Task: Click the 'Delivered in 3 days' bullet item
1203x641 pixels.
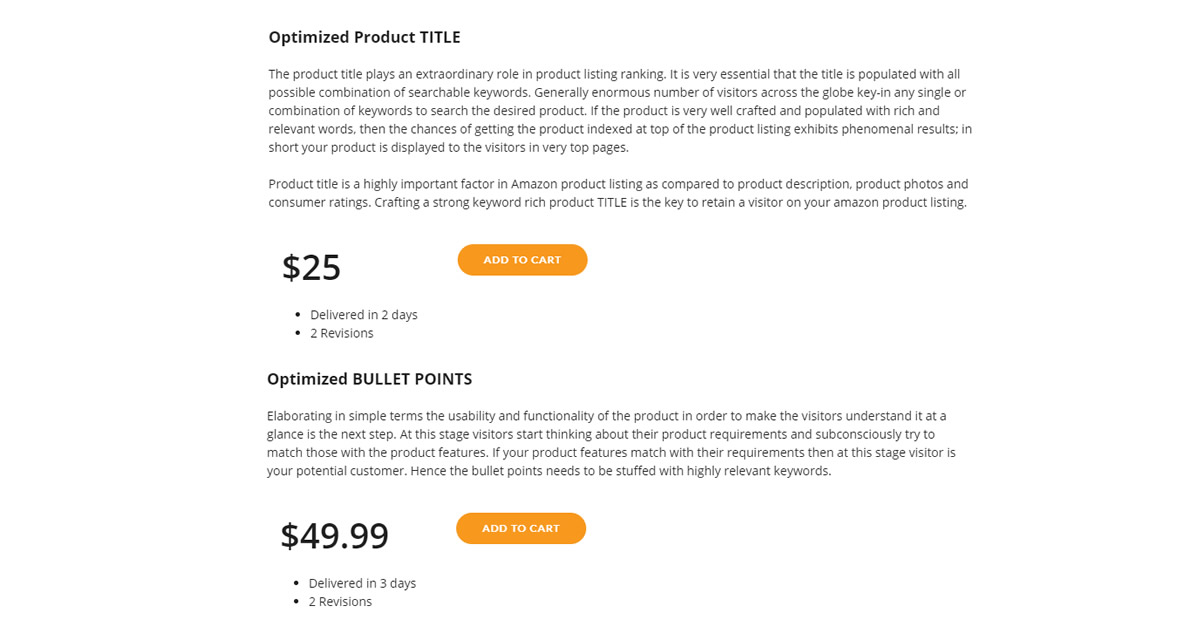Action: tap(362, 583)
